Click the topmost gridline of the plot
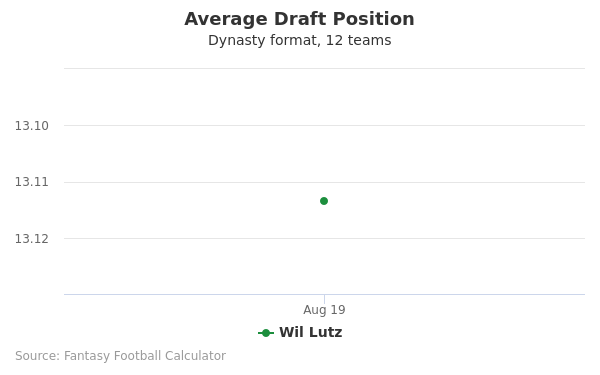This screenshot has height=375, width=600. (324, 68)
